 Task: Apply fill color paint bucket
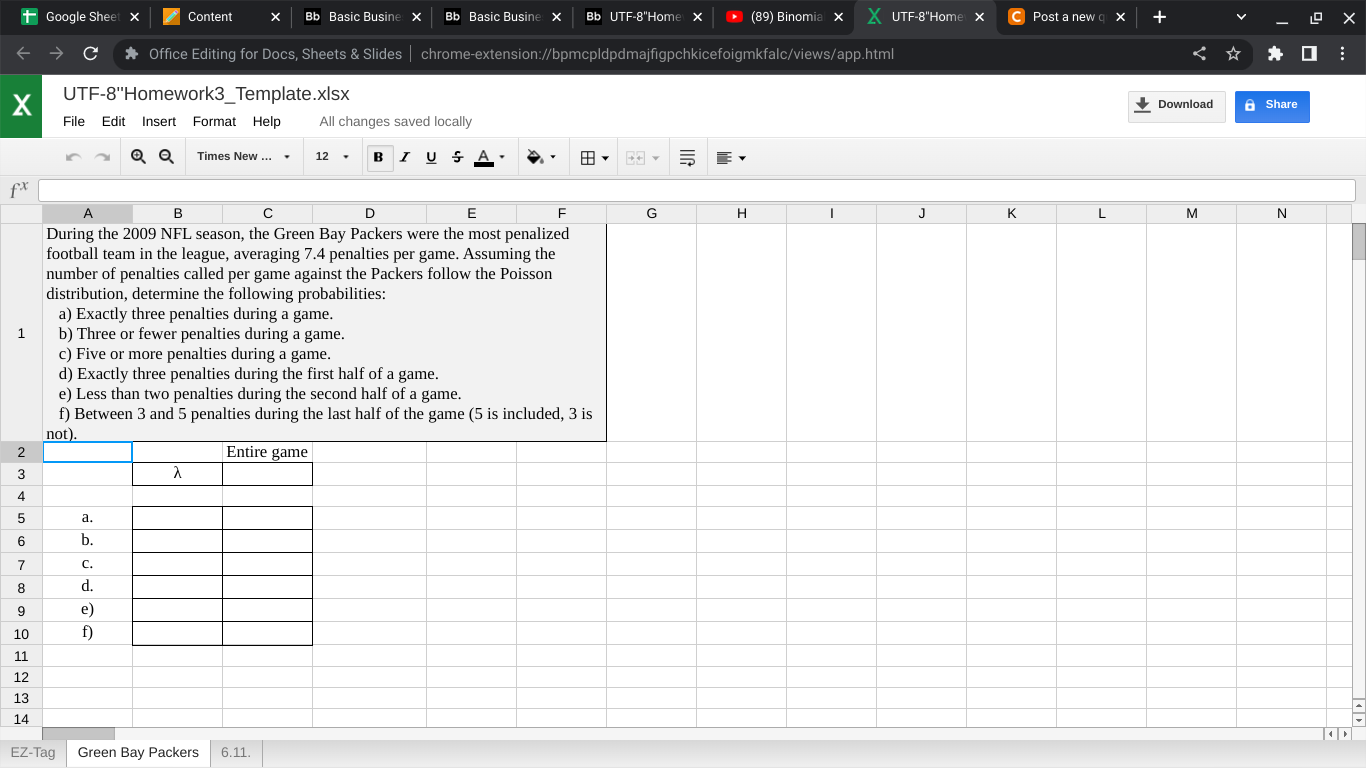535,157
